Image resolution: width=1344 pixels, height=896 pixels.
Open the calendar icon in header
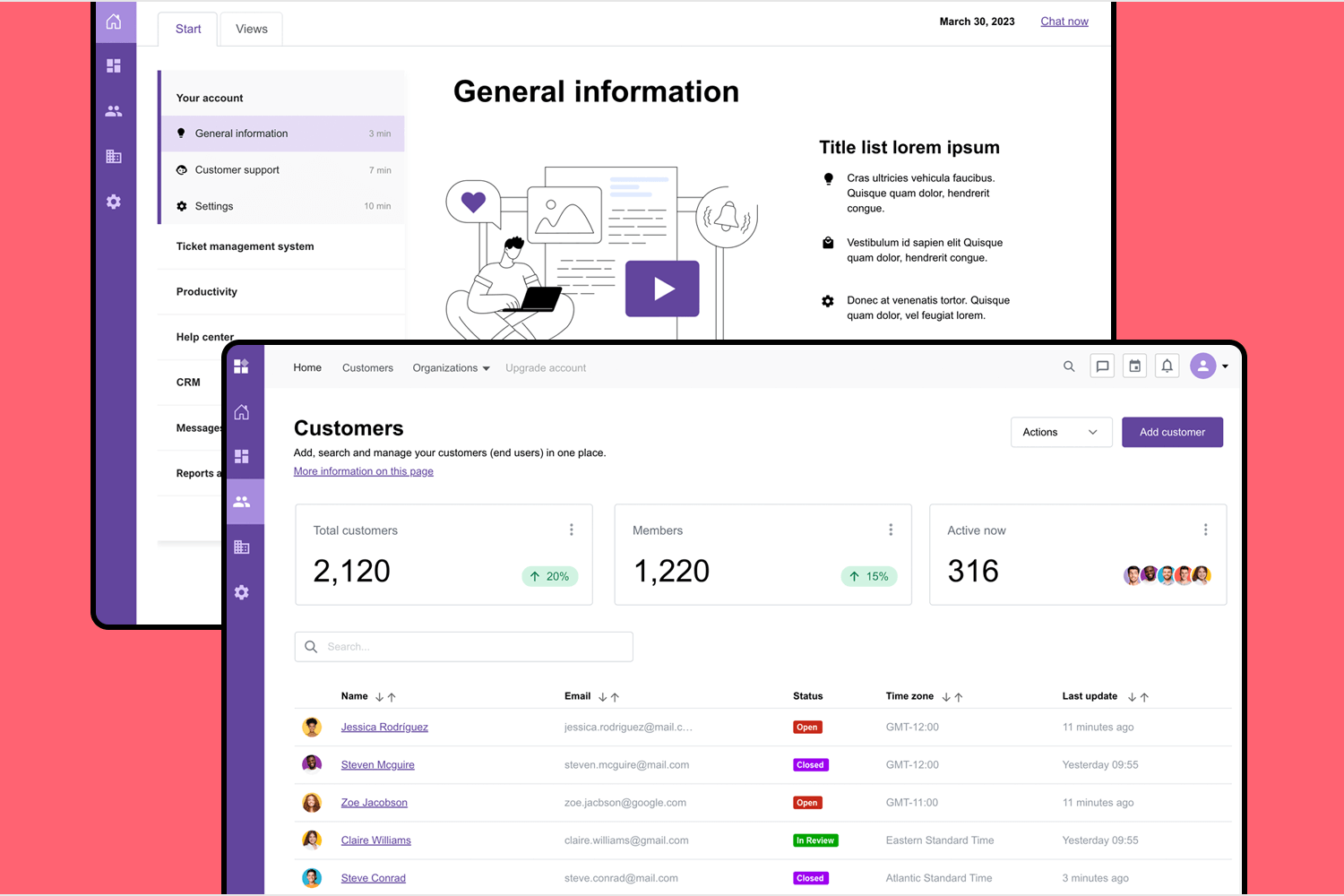click(1135, 366)
